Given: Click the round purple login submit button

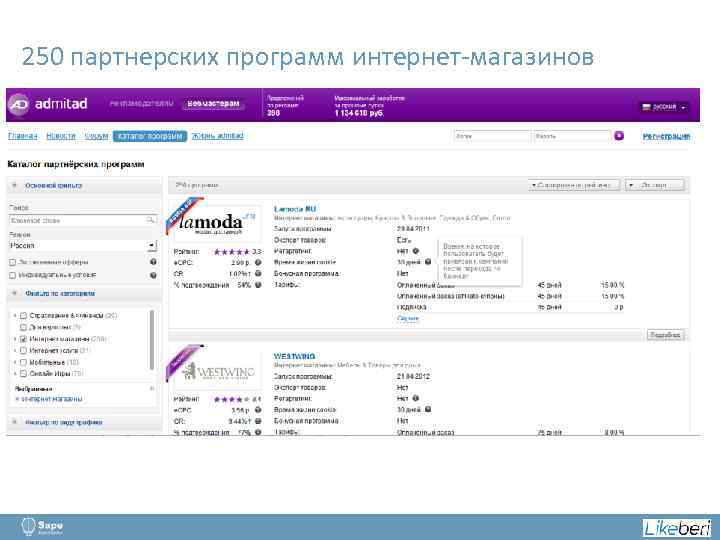Looking at the screenshot, I should tap(619, 136).
